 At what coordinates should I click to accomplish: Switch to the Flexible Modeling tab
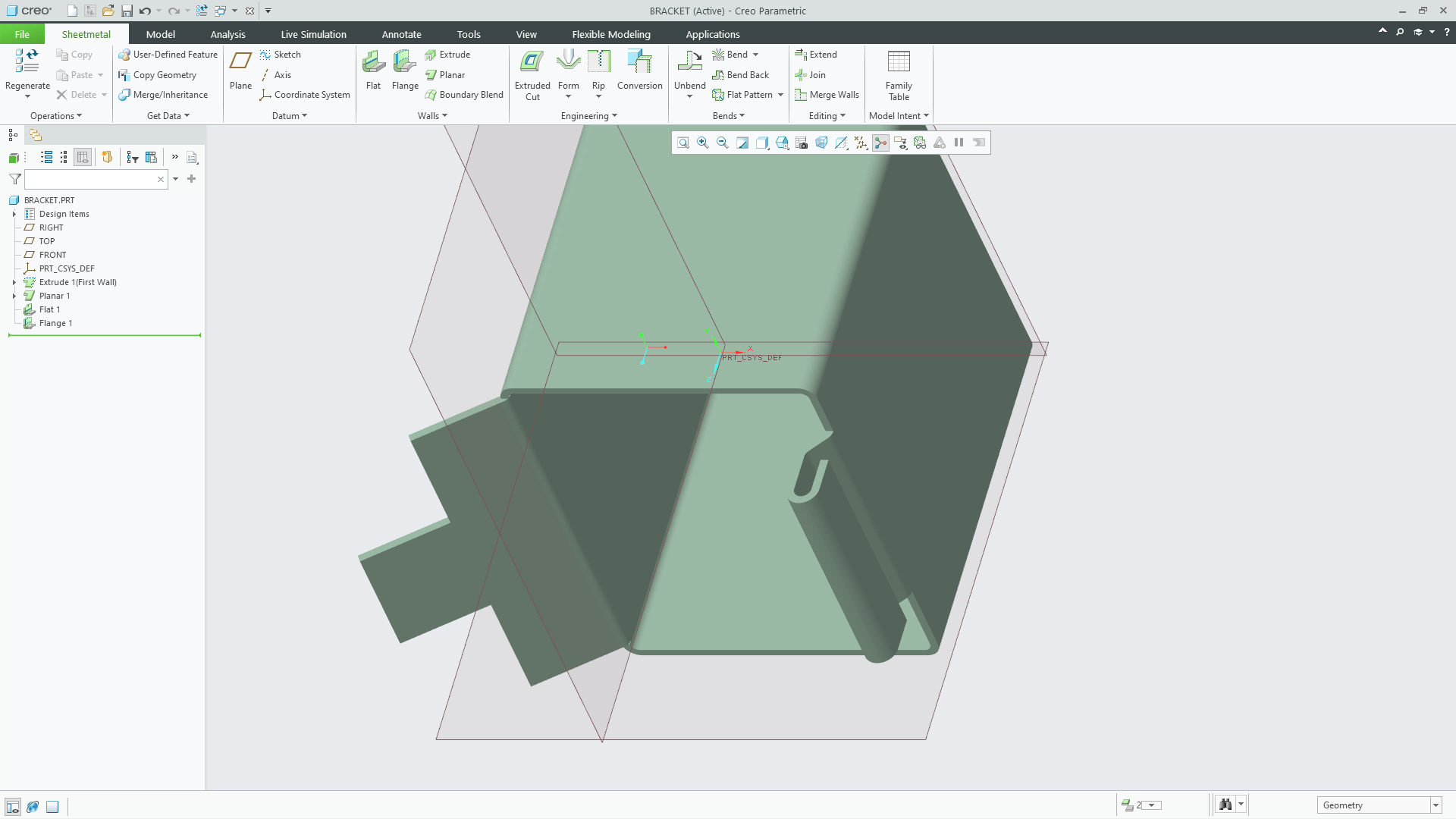coord(610,34)
